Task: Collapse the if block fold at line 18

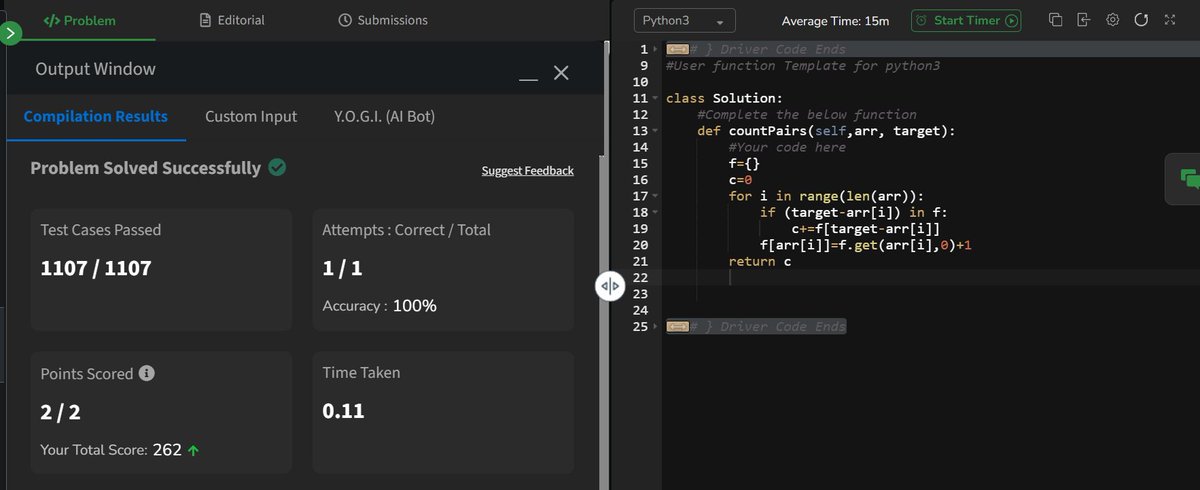Action: [655, 212]
